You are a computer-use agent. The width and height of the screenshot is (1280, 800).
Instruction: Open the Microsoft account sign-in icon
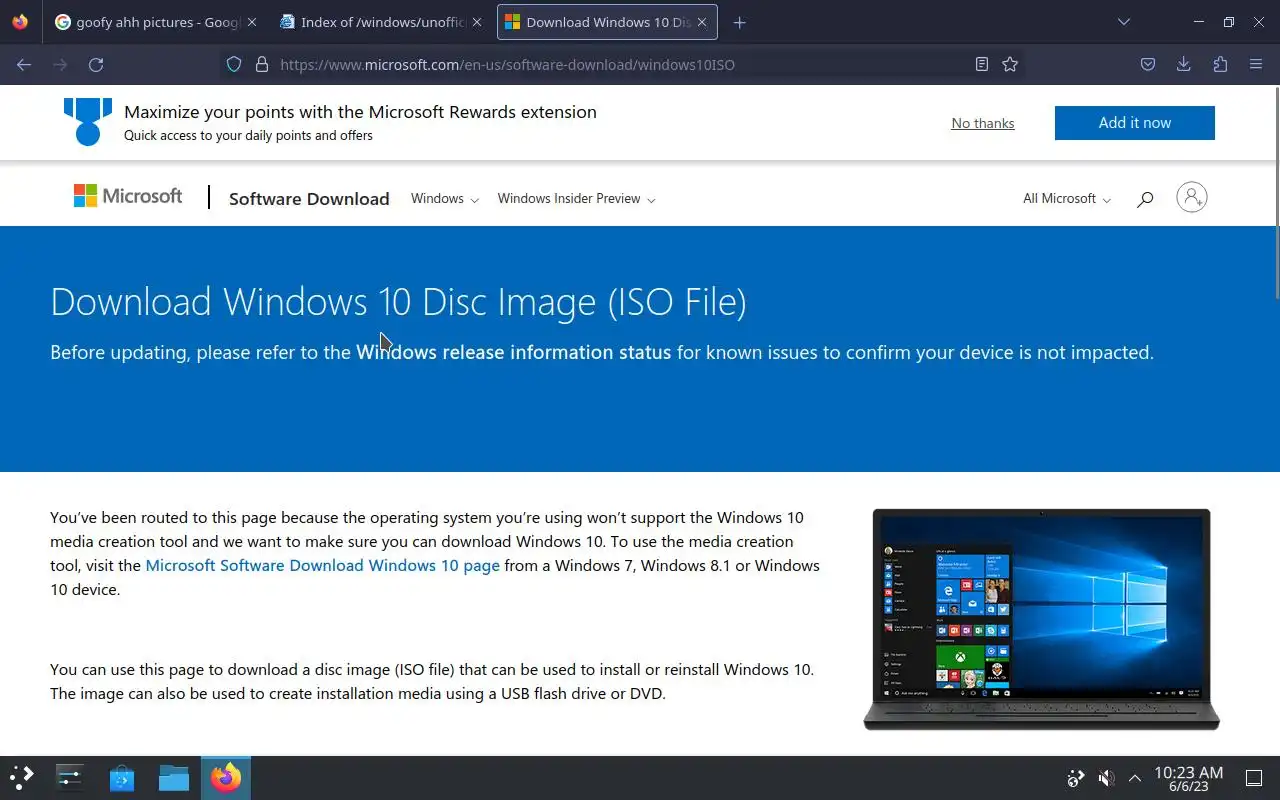click(x=1192, y=197)
